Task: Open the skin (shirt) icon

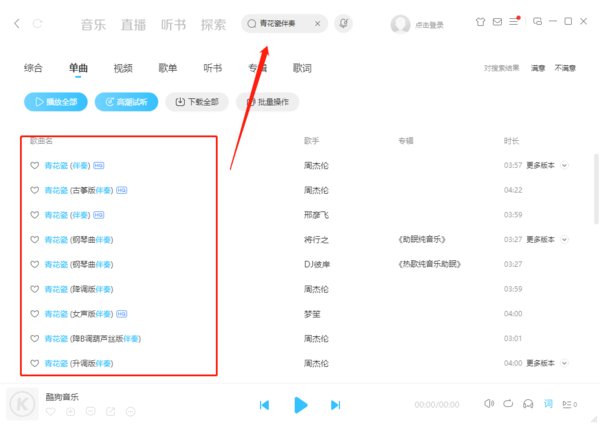Action: (480, 22)
